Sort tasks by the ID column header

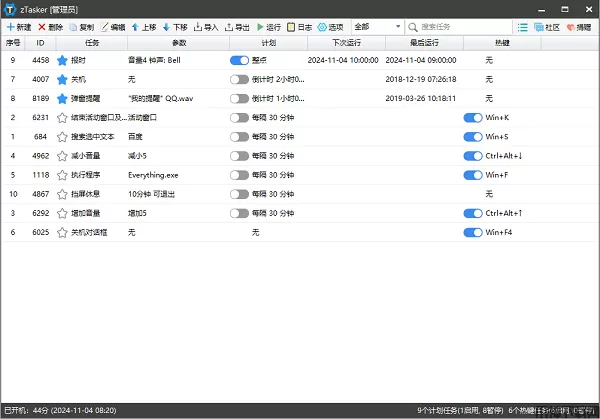click(x=40, y=44)
